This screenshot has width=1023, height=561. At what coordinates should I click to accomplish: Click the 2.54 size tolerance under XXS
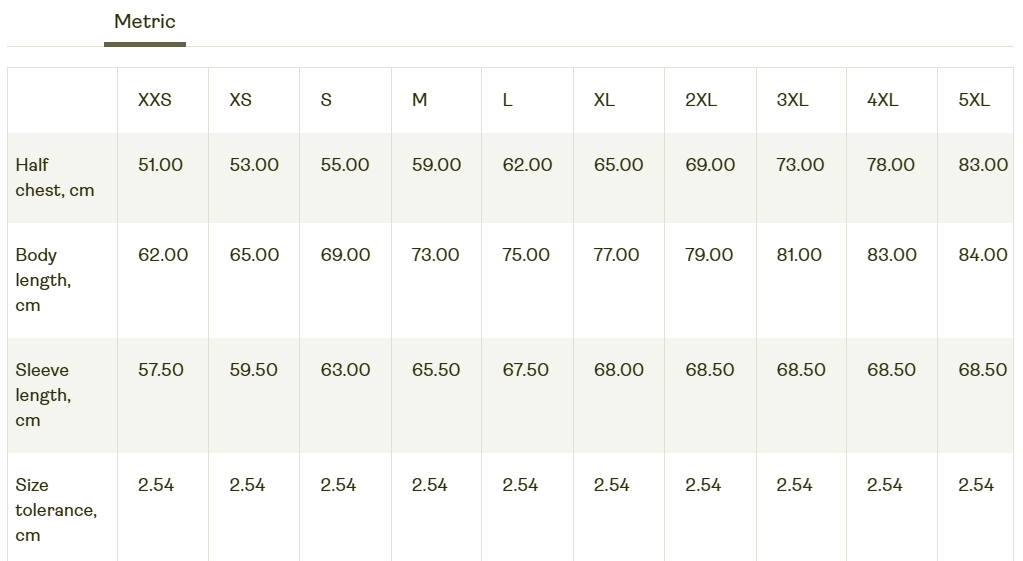point(156,485)
